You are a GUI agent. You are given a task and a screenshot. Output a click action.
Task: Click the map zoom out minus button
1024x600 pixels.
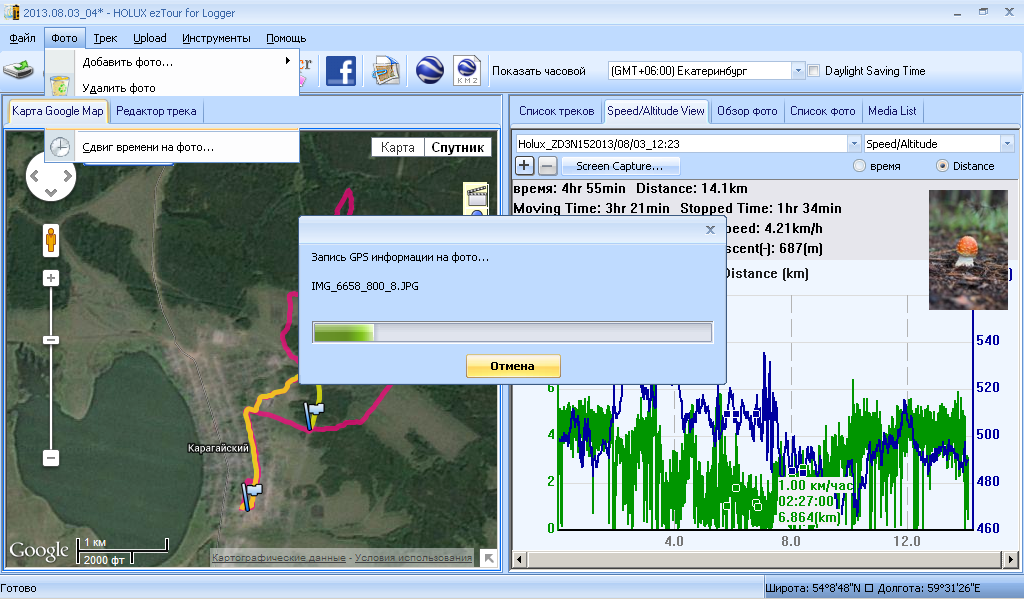click(51, 458)
